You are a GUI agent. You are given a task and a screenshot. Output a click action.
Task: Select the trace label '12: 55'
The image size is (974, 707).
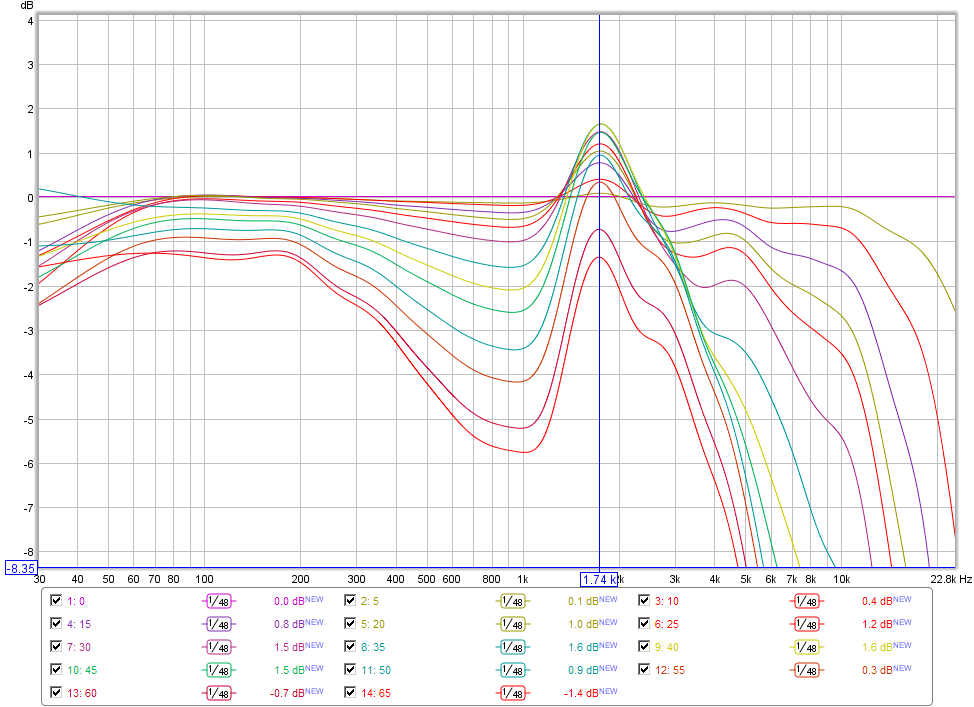tap(670, 670)
